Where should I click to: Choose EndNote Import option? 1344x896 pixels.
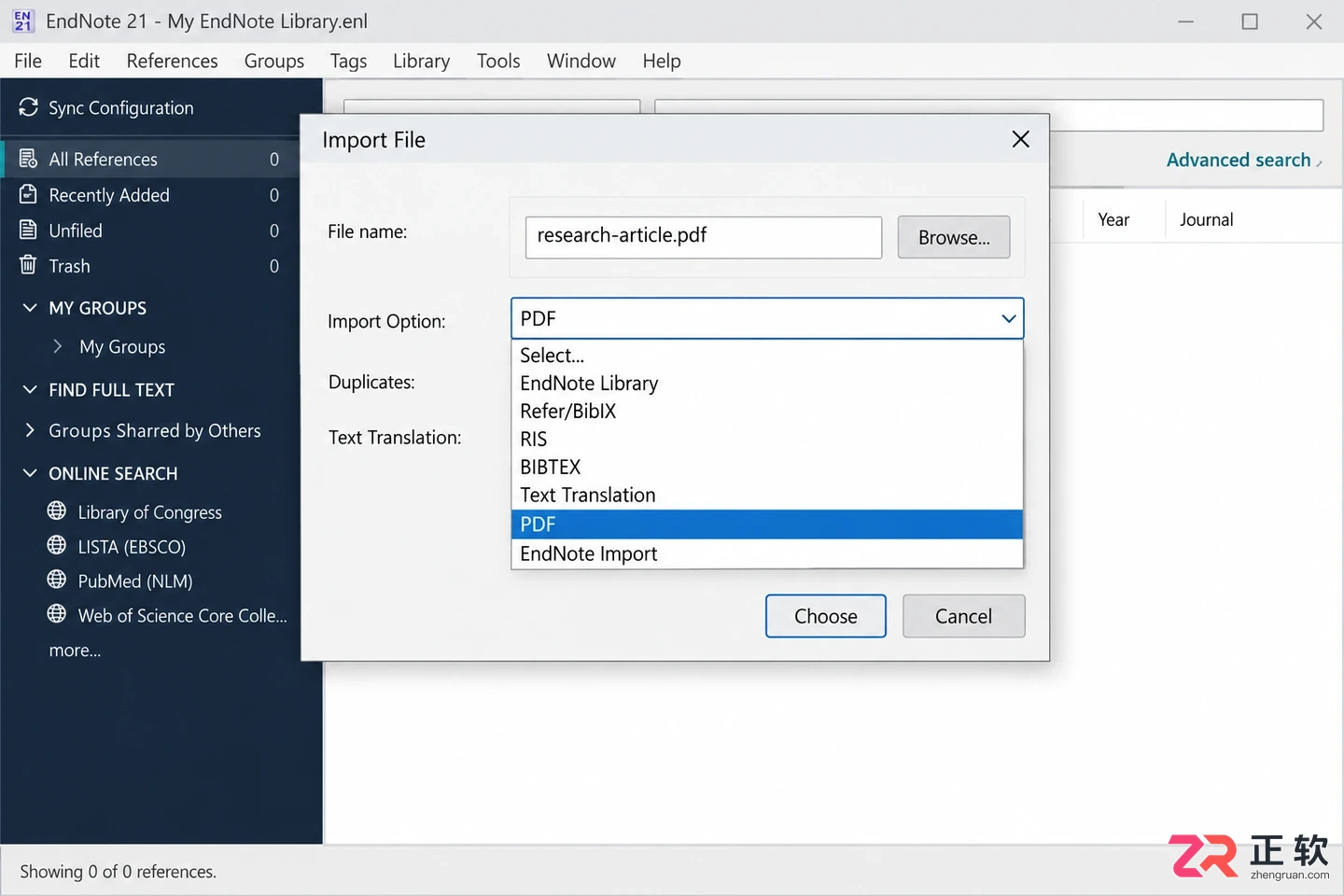pos(767,553)
